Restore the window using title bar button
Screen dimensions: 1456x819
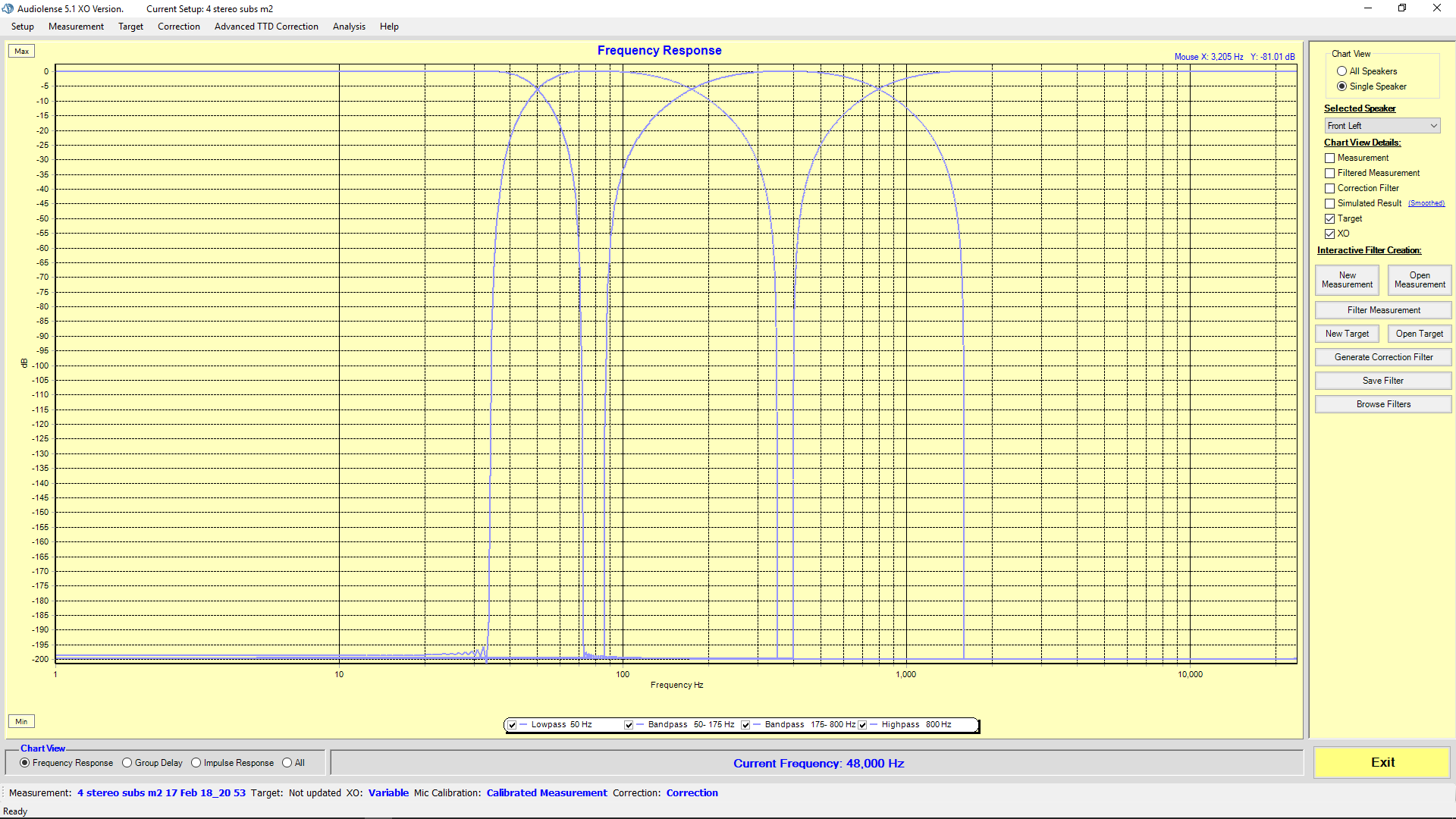pyautogui.click(x=1402, y=8)
